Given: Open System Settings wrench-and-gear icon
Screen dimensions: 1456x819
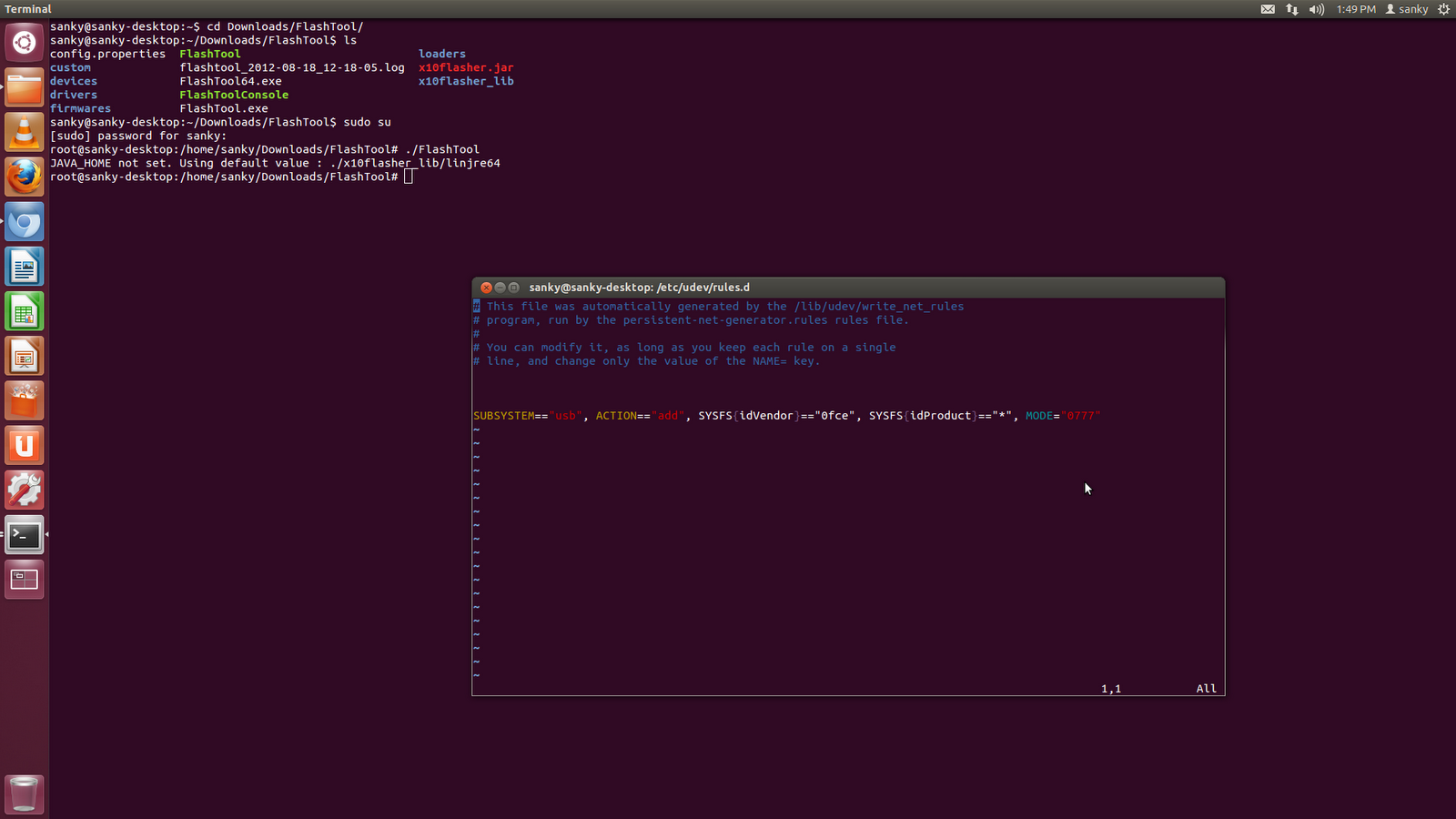Looking at the screenshot, I should pyautogui.click(x=25, y=490).
